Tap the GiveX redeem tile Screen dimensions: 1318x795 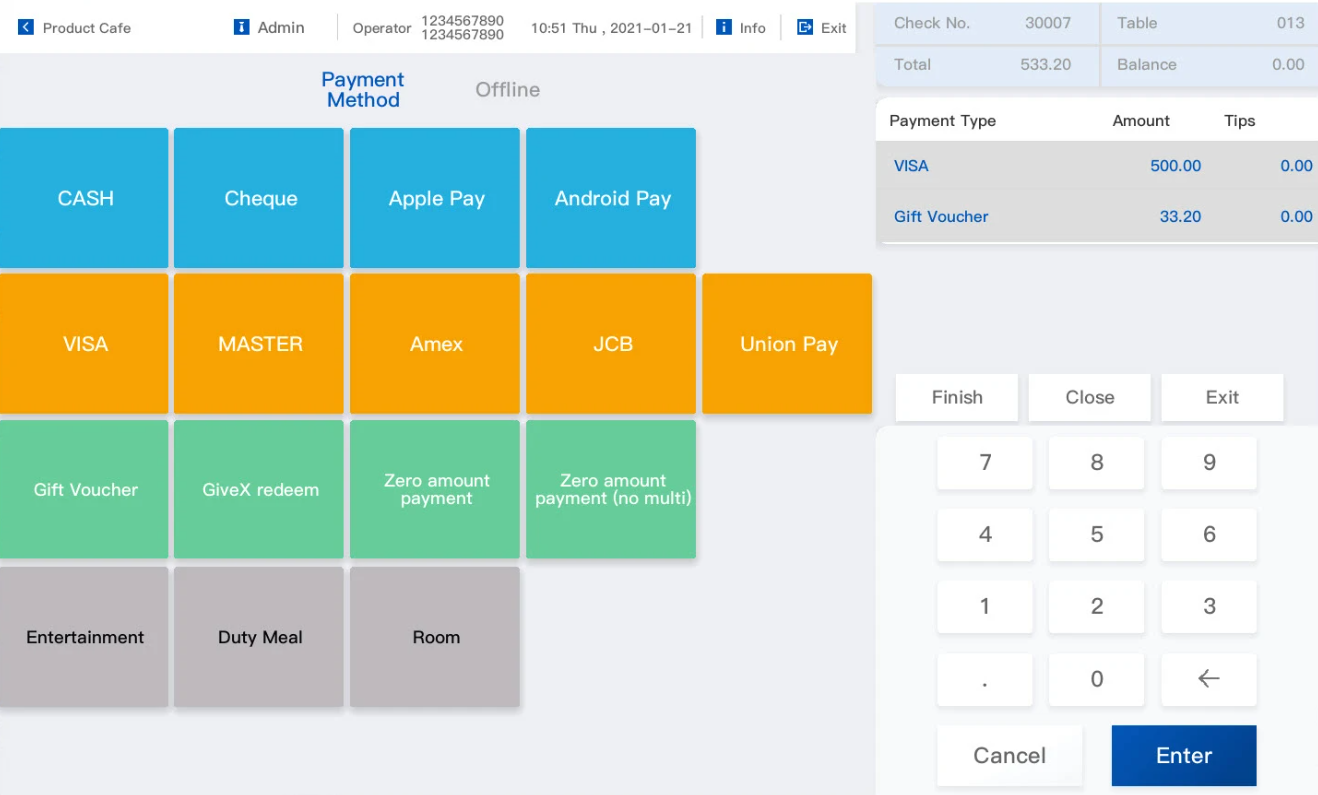pyautogui.click(x=260, y=490)
